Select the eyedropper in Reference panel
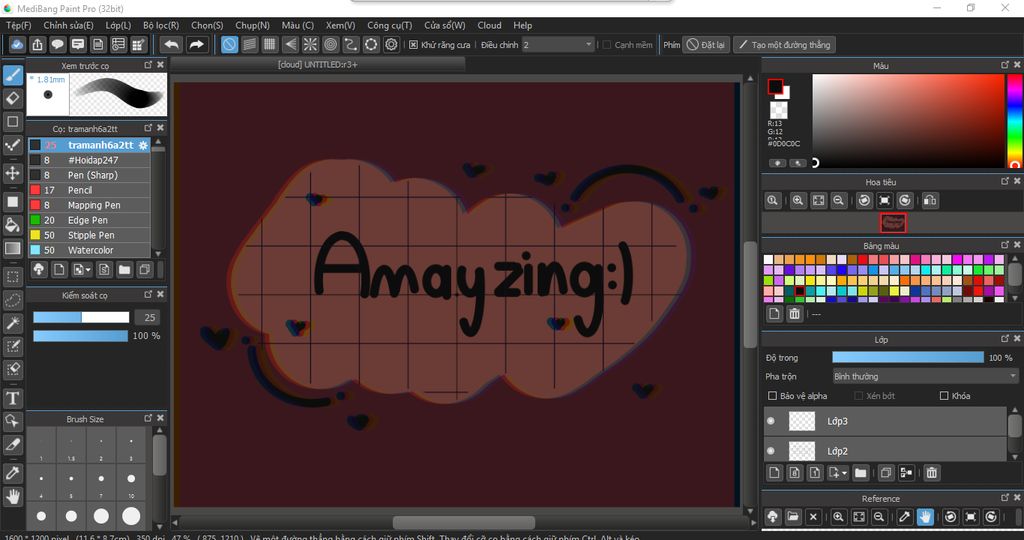This screenshot has height=540, width=1024. [x=904, y=516]
